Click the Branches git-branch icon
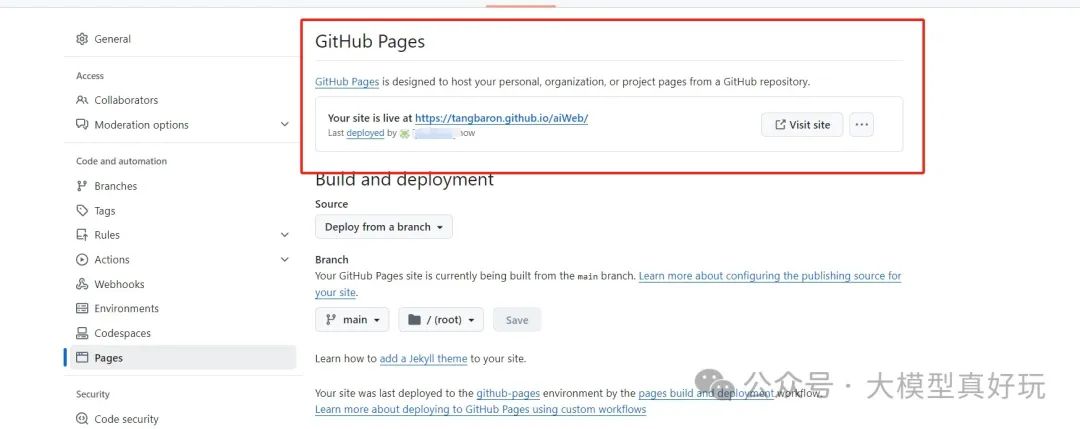This screenshot has height=429, width=1080. pyautogui.click(x=83, y=186)
